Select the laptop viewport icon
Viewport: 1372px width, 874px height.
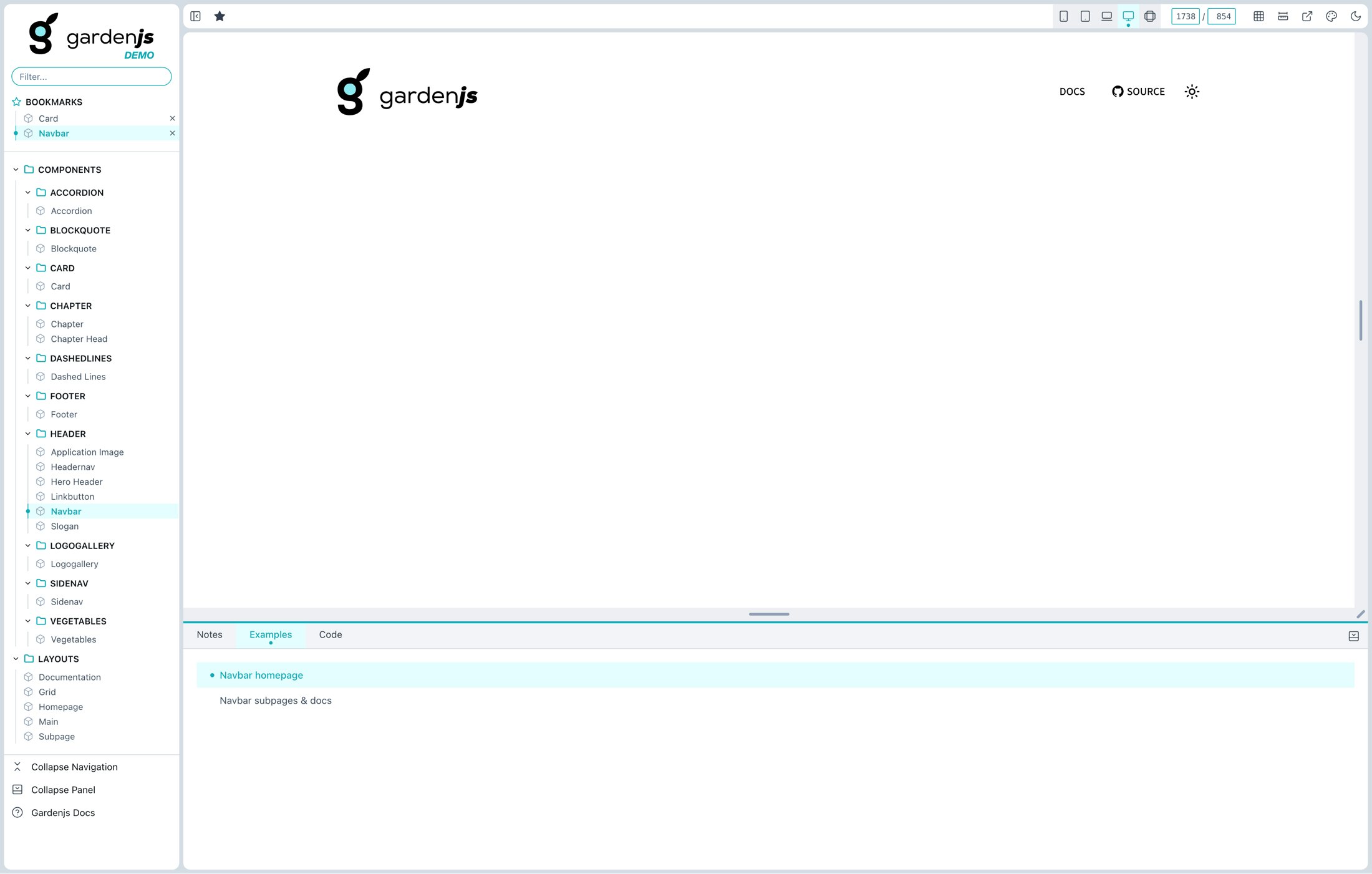[x=1106, y=16]
